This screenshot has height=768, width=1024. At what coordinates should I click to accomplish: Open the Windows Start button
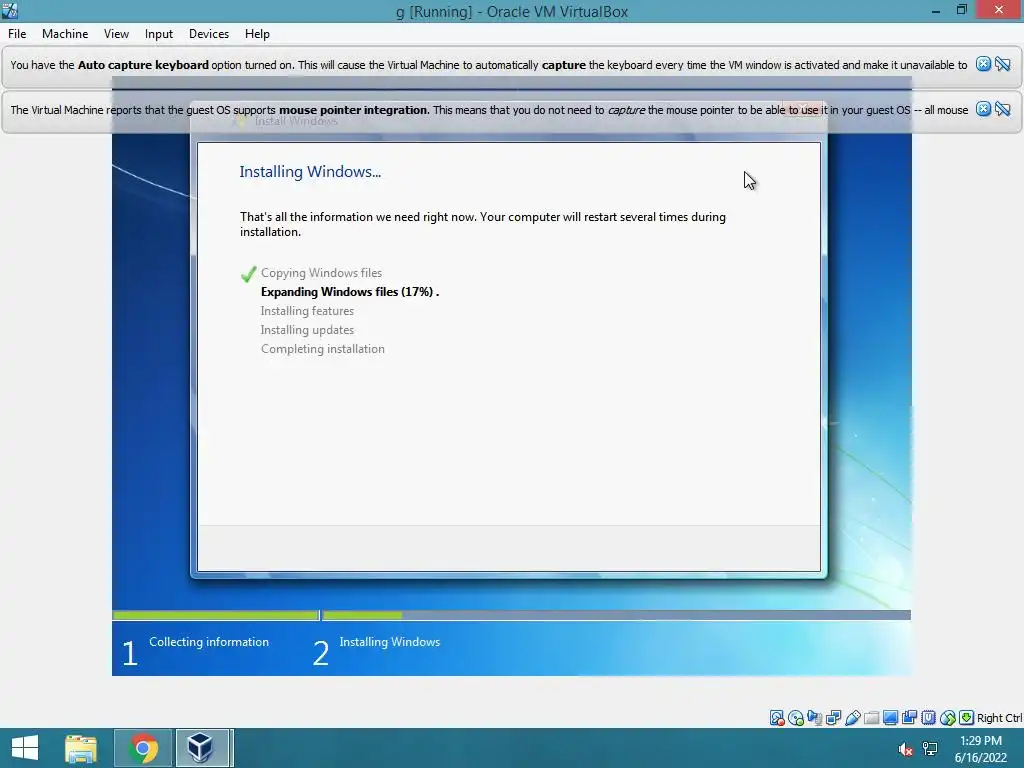tap(25, 748)
